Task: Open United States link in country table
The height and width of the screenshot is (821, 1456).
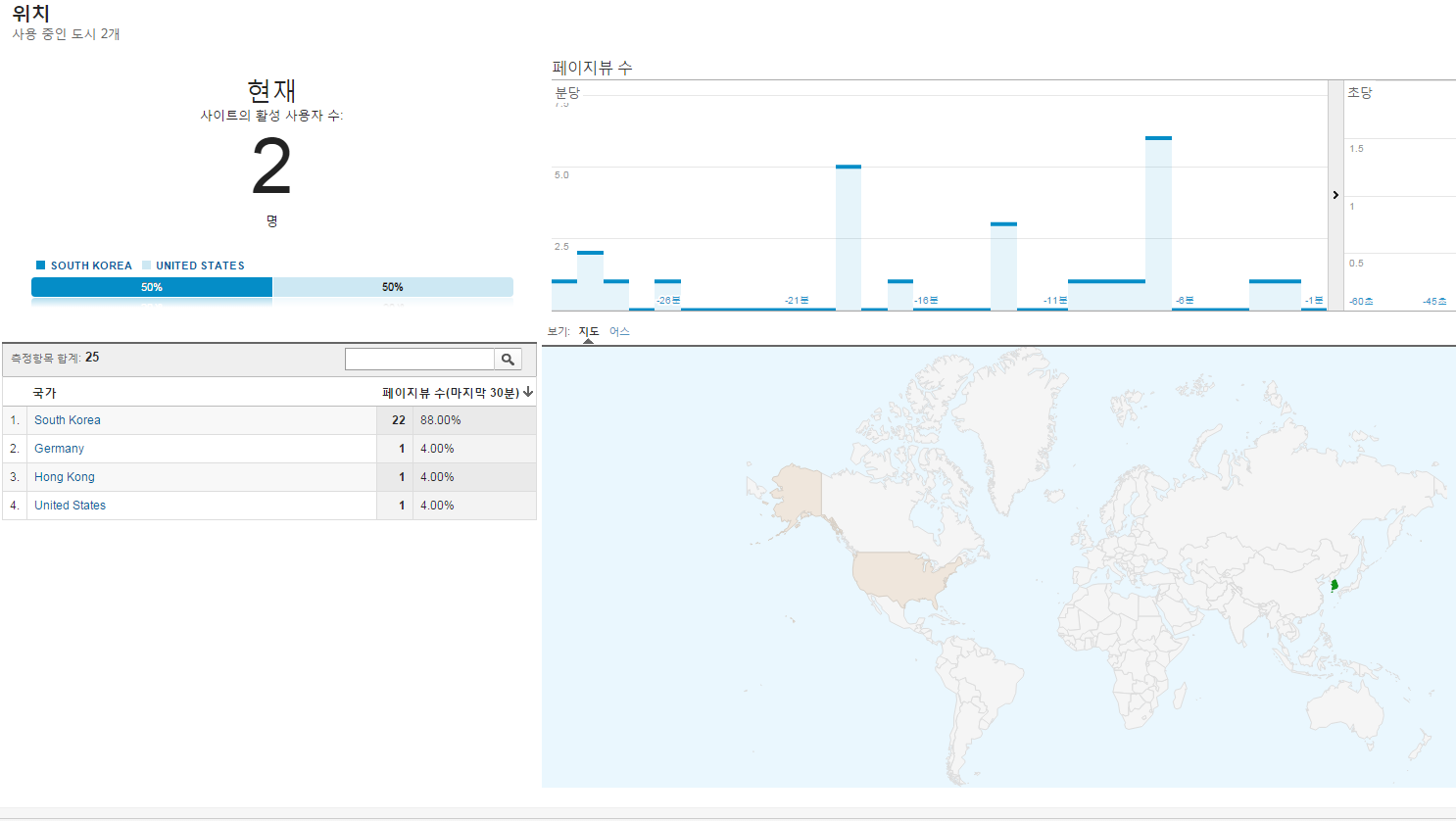Action: click(x=70, y=506)
